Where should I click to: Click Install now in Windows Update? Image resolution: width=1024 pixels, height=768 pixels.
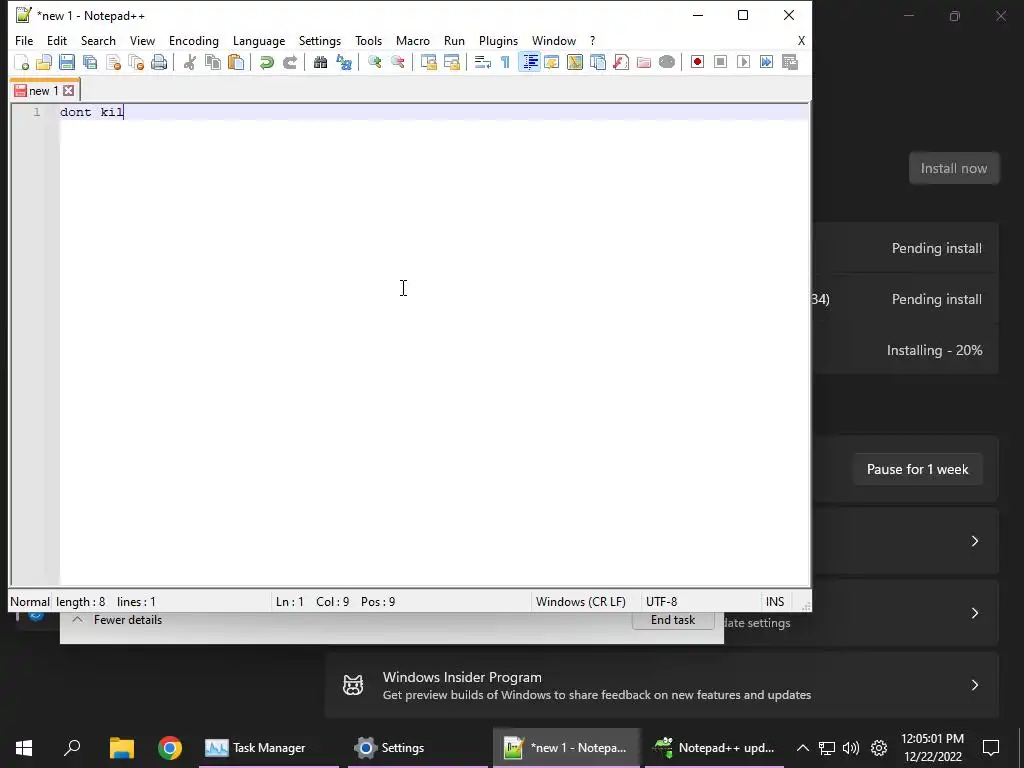coord(954,168)
